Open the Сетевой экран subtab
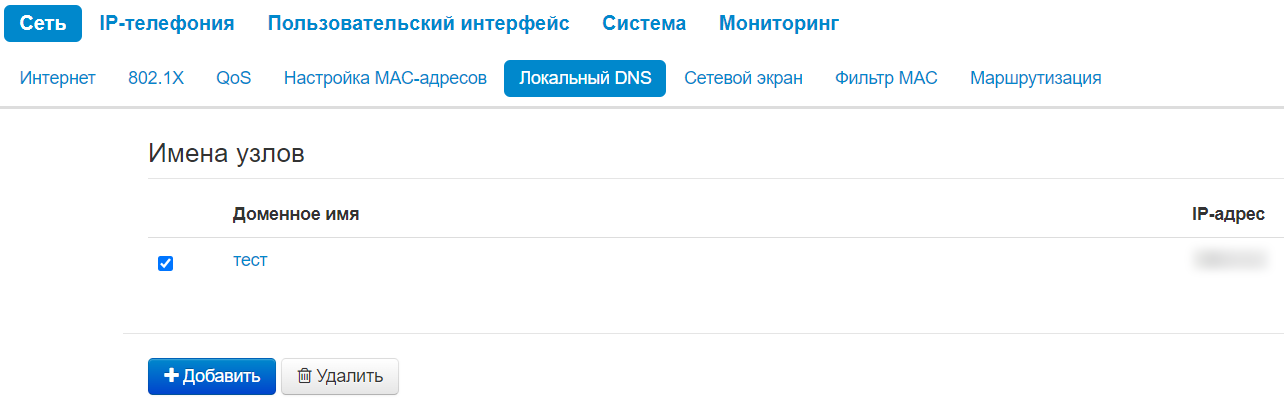1284x411 pixels. point(743,78)
